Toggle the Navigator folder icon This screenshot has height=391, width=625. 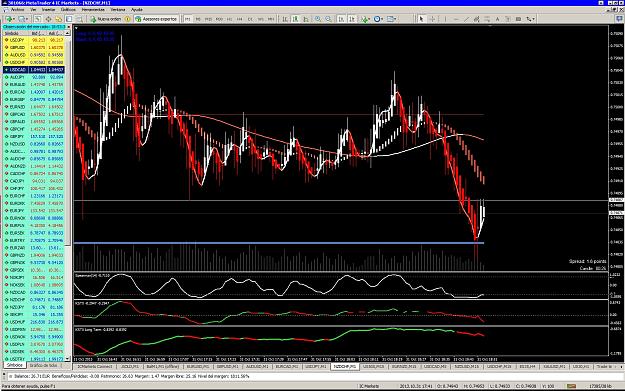point(59,19)
